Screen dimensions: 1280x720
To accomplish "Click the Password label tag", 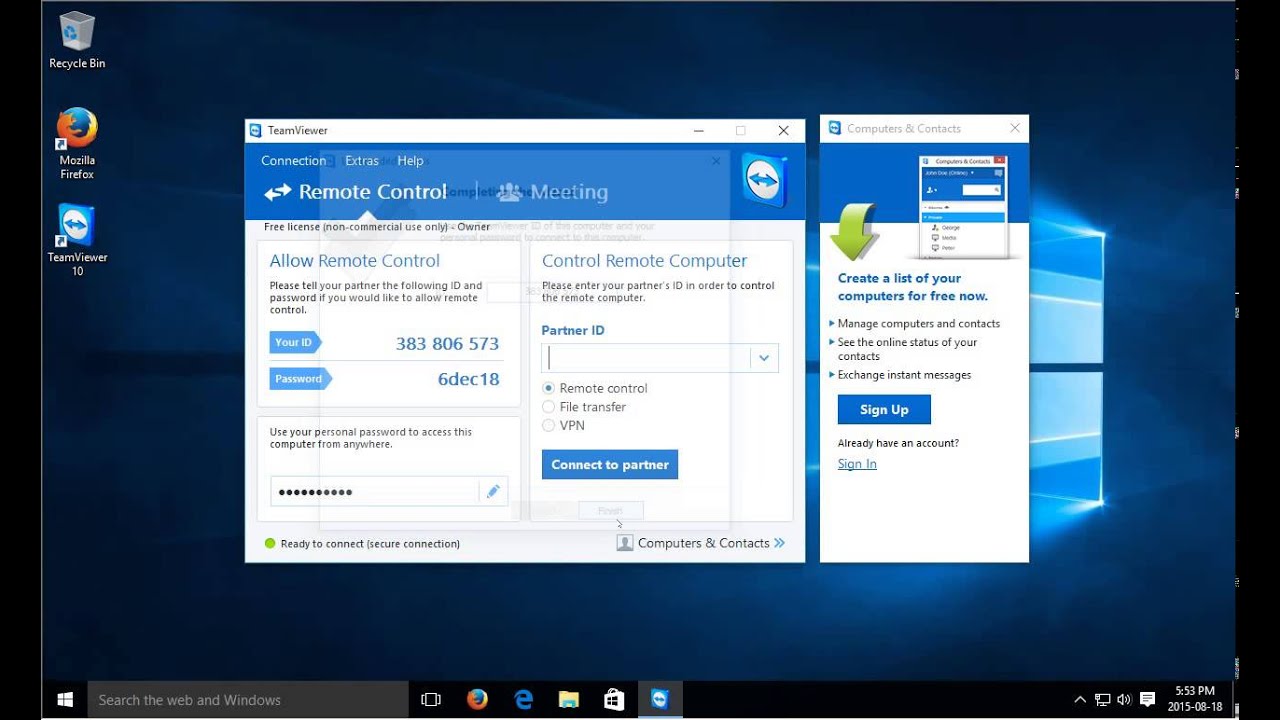I will (x=299, y=379).
